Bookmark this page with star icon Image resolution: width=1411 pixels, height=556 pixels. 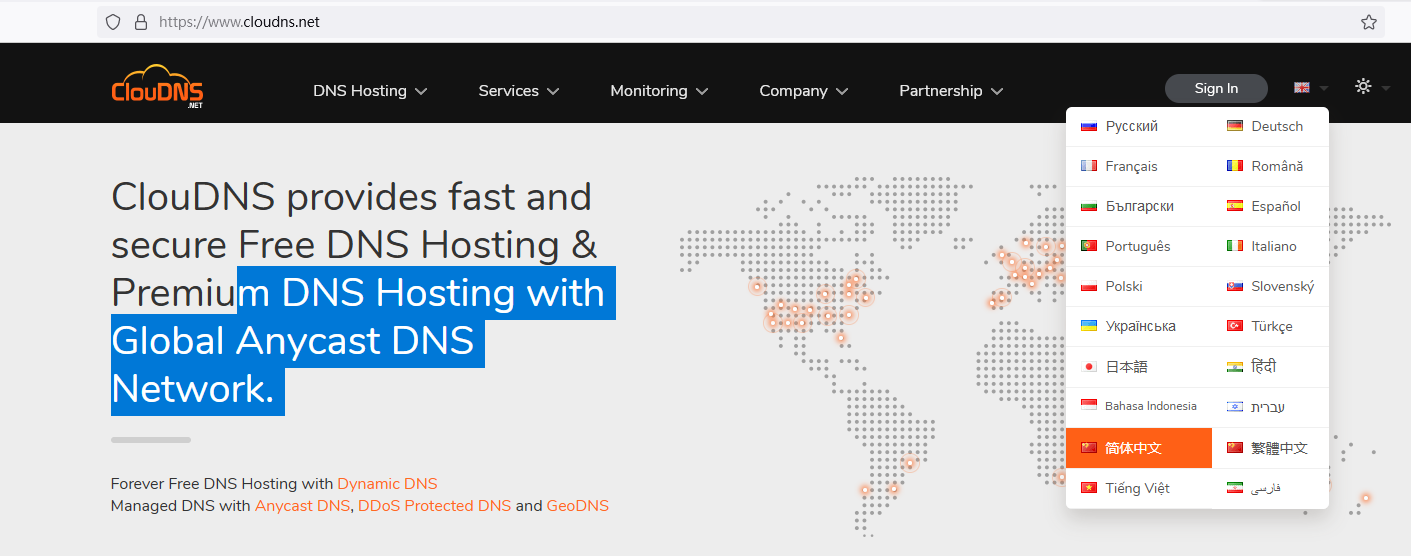(x=1368, y=22)
